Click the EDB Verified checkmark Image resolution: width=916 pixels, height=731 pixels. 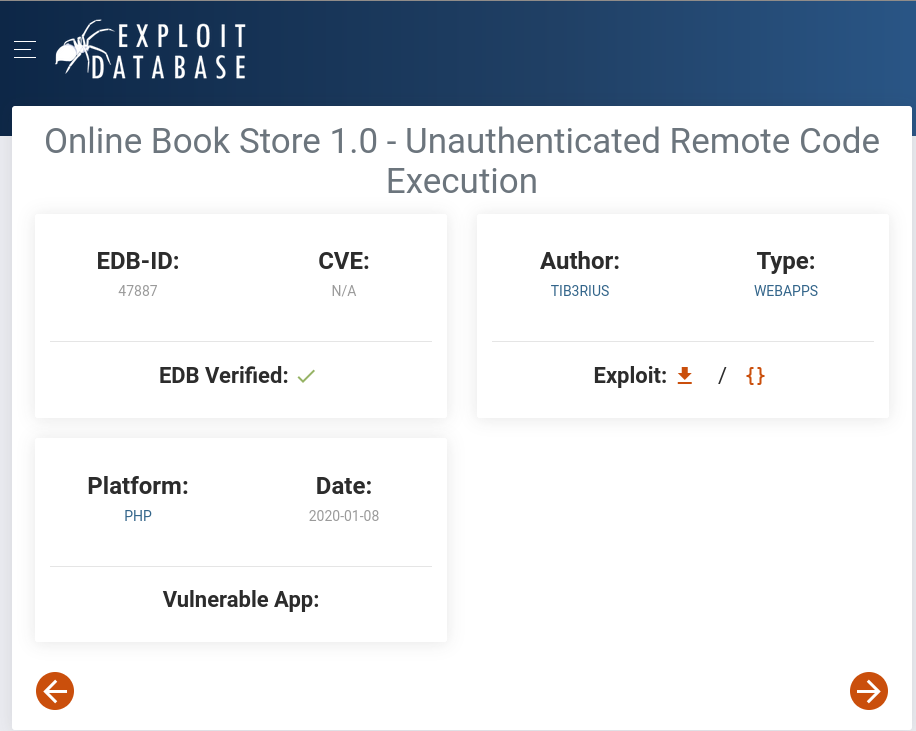[x=306, y=377]
